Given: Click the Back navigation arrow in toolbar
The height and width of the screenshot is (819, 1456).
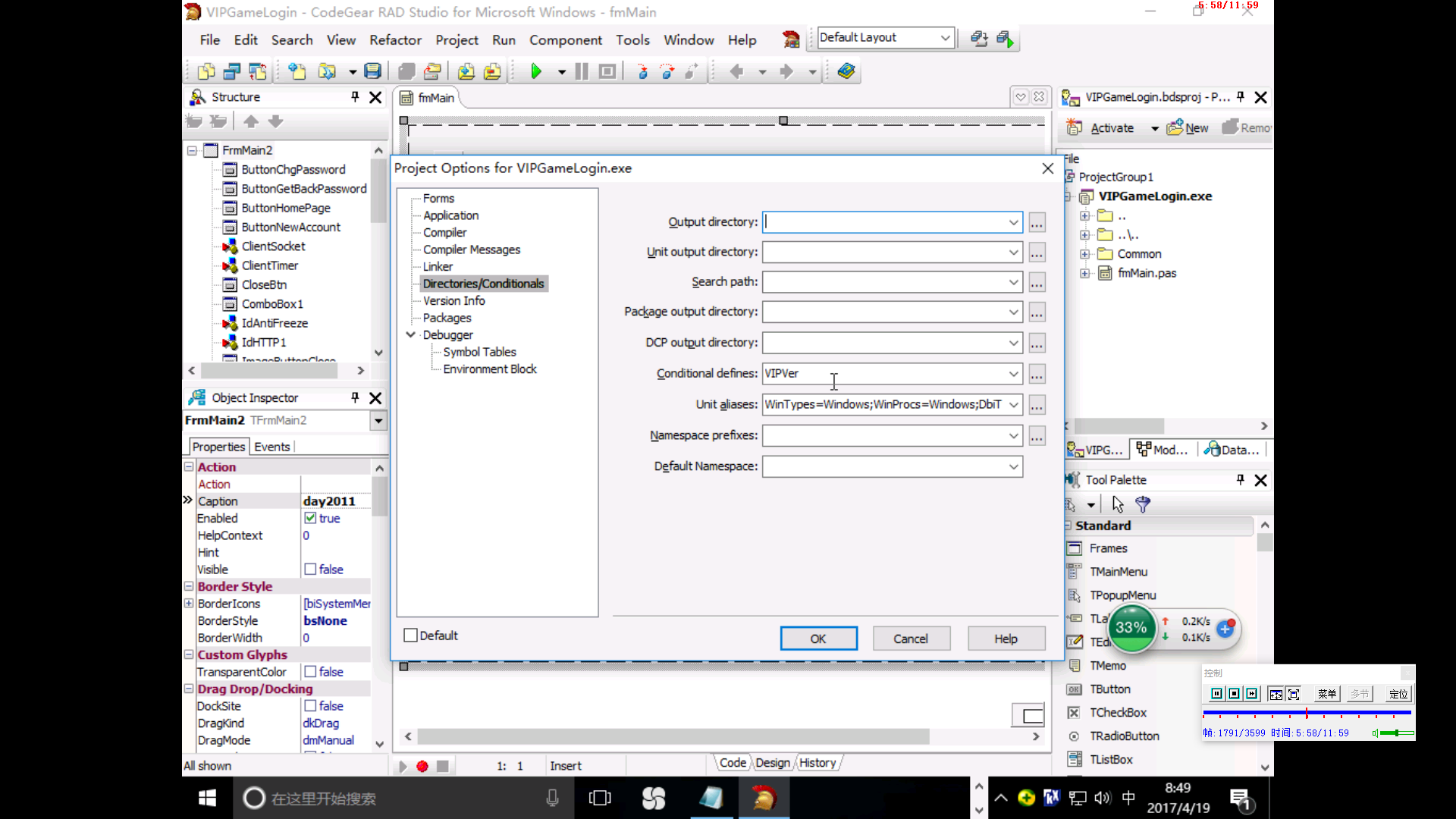Looking at the screenshot, I should pyautogui.click(x=736, y=71).
